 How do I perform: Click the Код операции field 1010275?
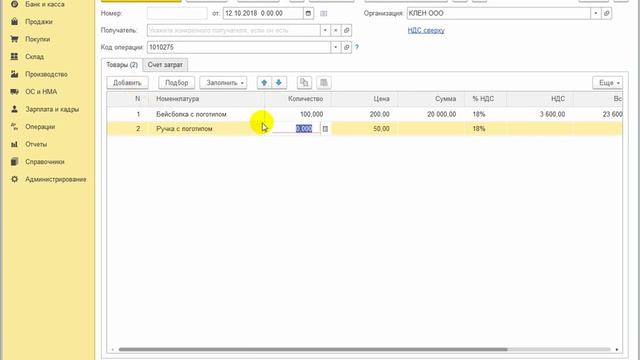(239, 47)
